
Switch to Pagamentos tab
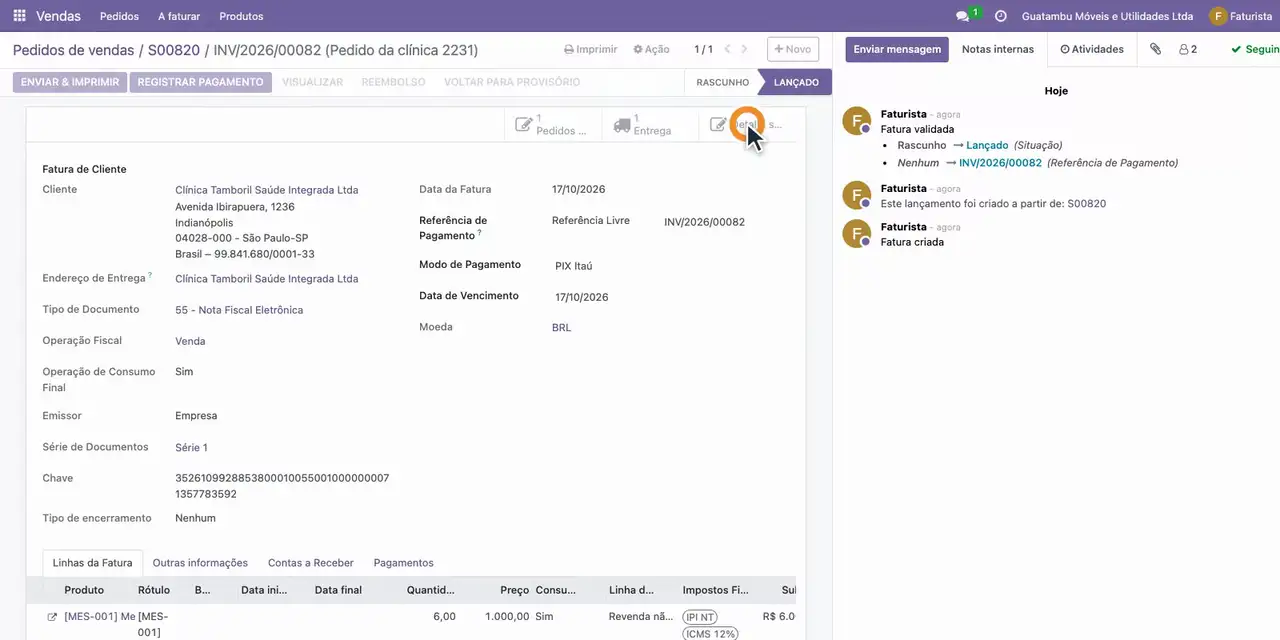pyautogui.click(x=403, y=563)
